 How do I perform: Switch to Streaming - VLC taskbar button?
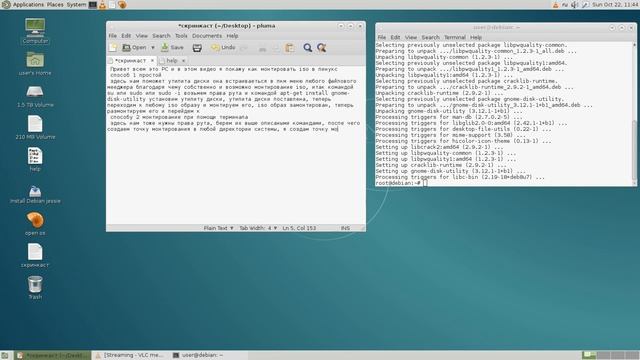pos(129,356)
